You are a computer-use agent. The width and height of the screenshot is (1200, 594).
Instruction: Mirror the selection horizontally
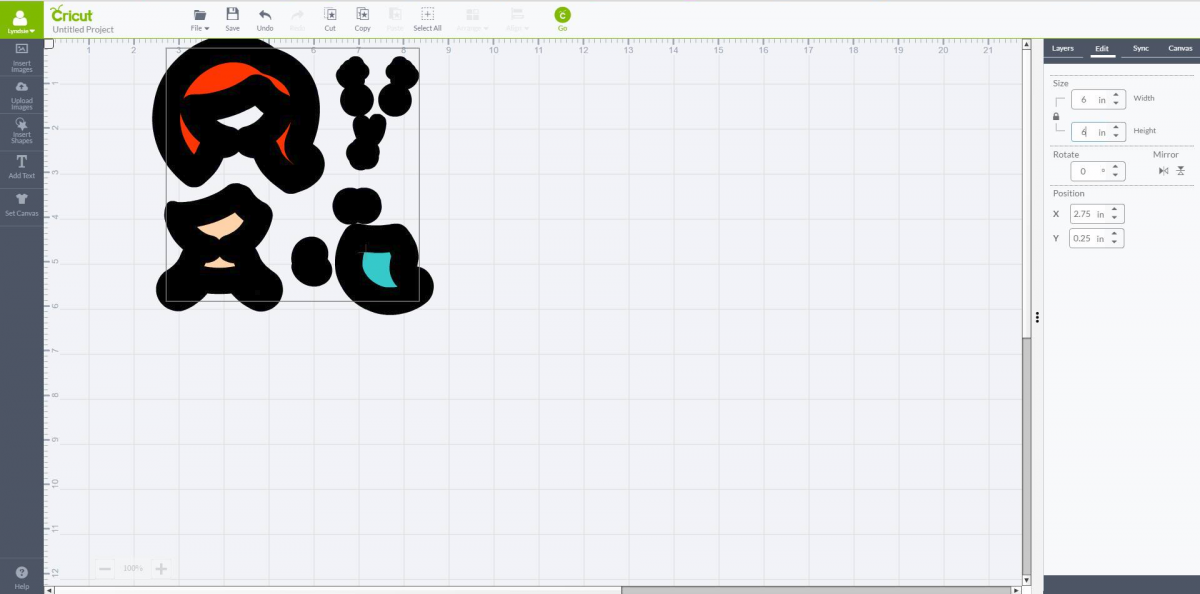tap(1163, 170)
